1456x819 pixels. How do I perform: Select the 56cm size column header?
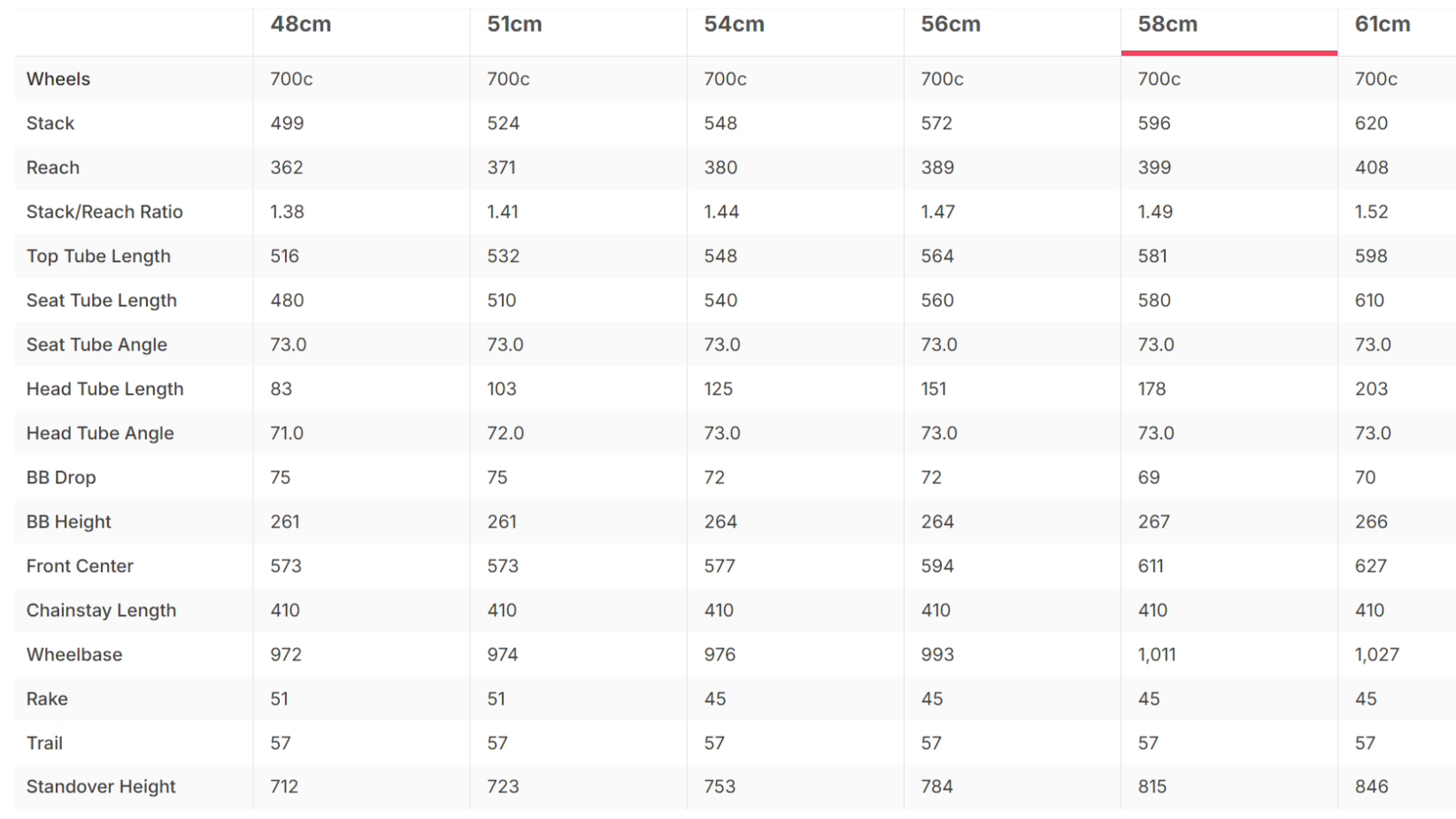coord(951,25)
